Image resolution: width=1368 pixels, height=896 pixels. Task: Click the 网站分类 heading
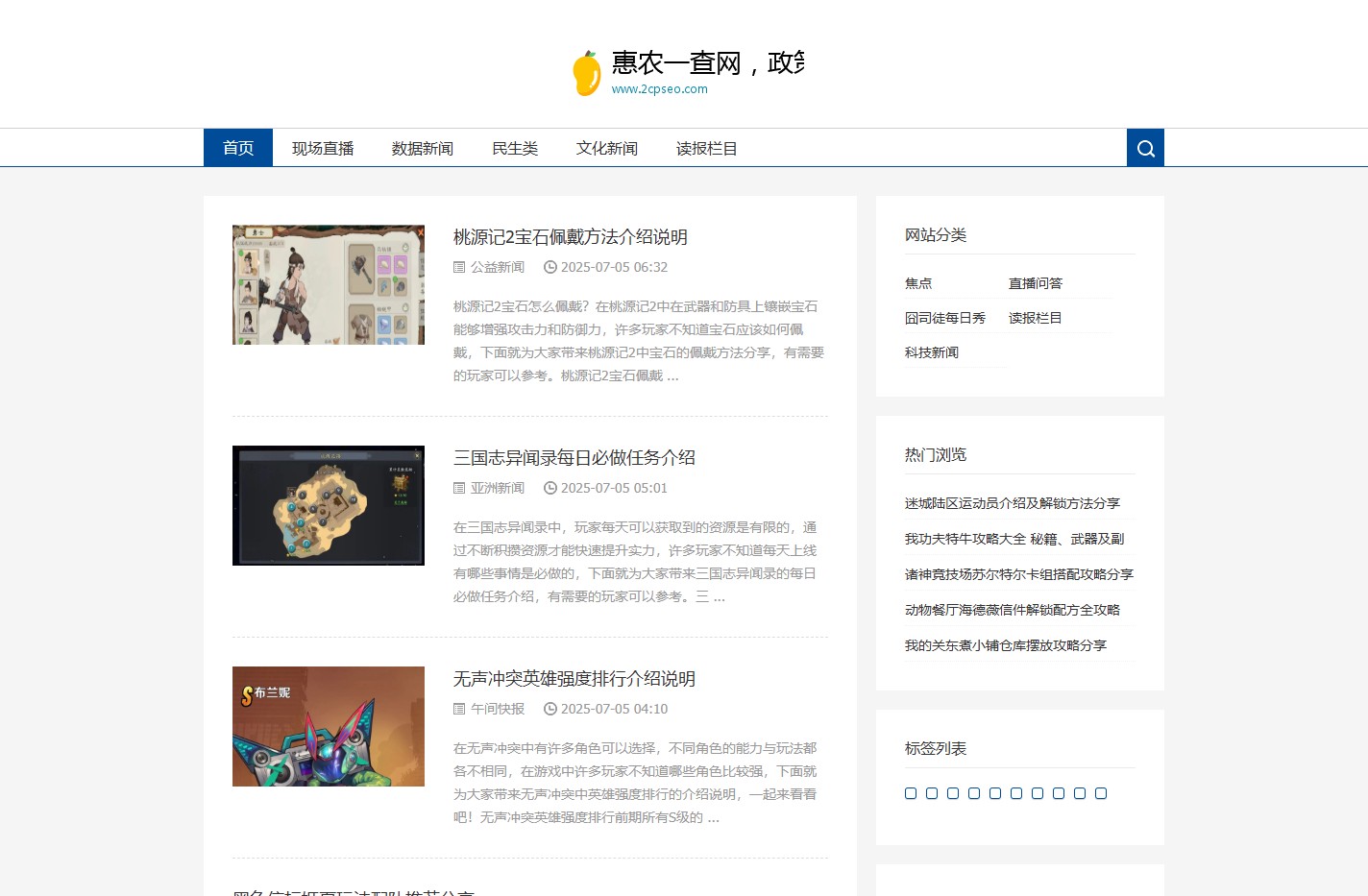point(936,235)
